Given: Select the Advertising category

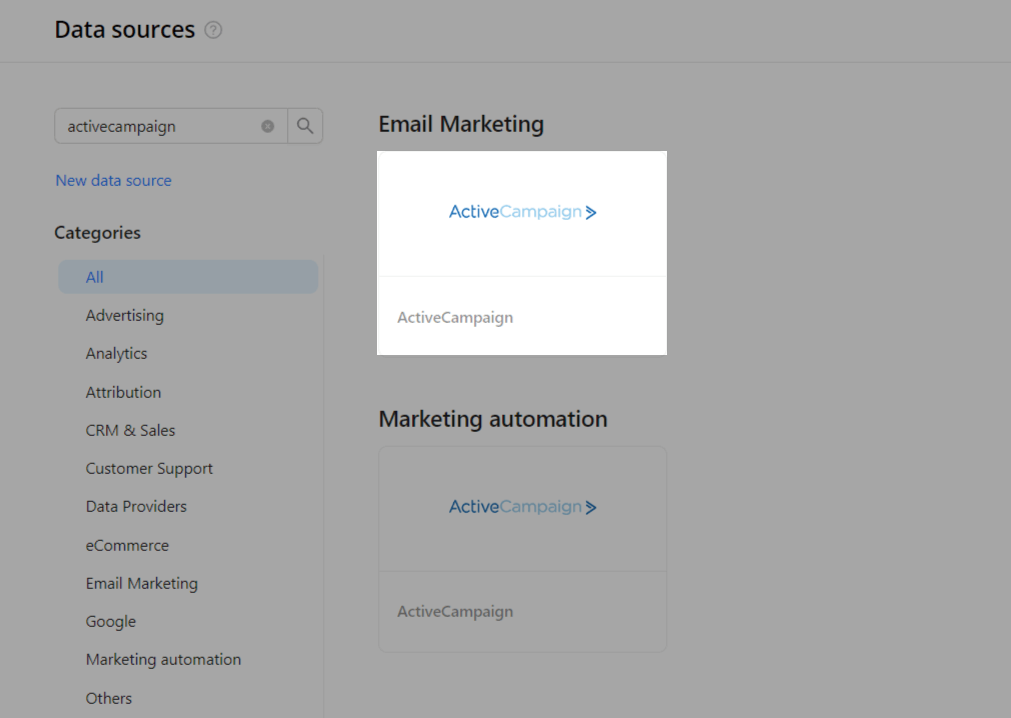Looking at the screenshot, I should [124, 315].
